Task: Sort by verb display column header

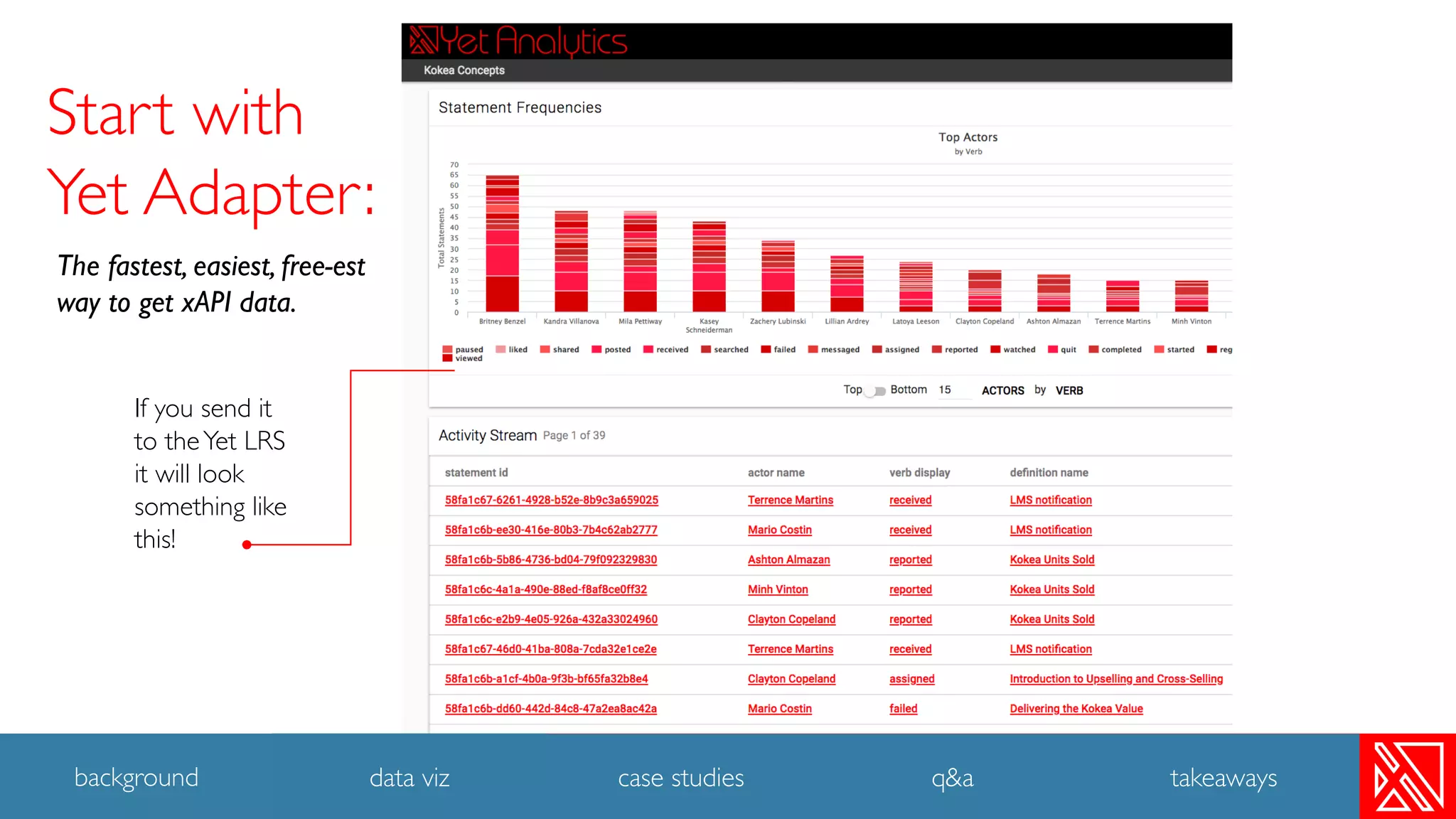Action: coord(920,473)
